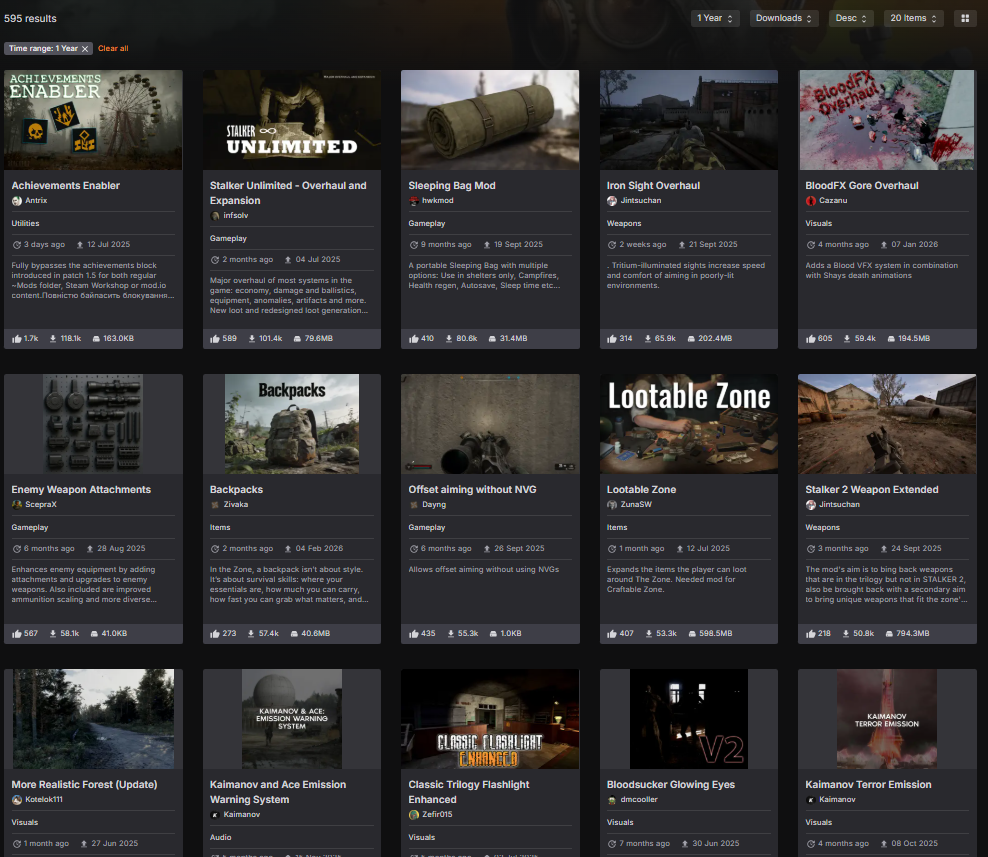Visit author Cazanu's profile
Screen dimensions: 988x857
click(833, 200)
